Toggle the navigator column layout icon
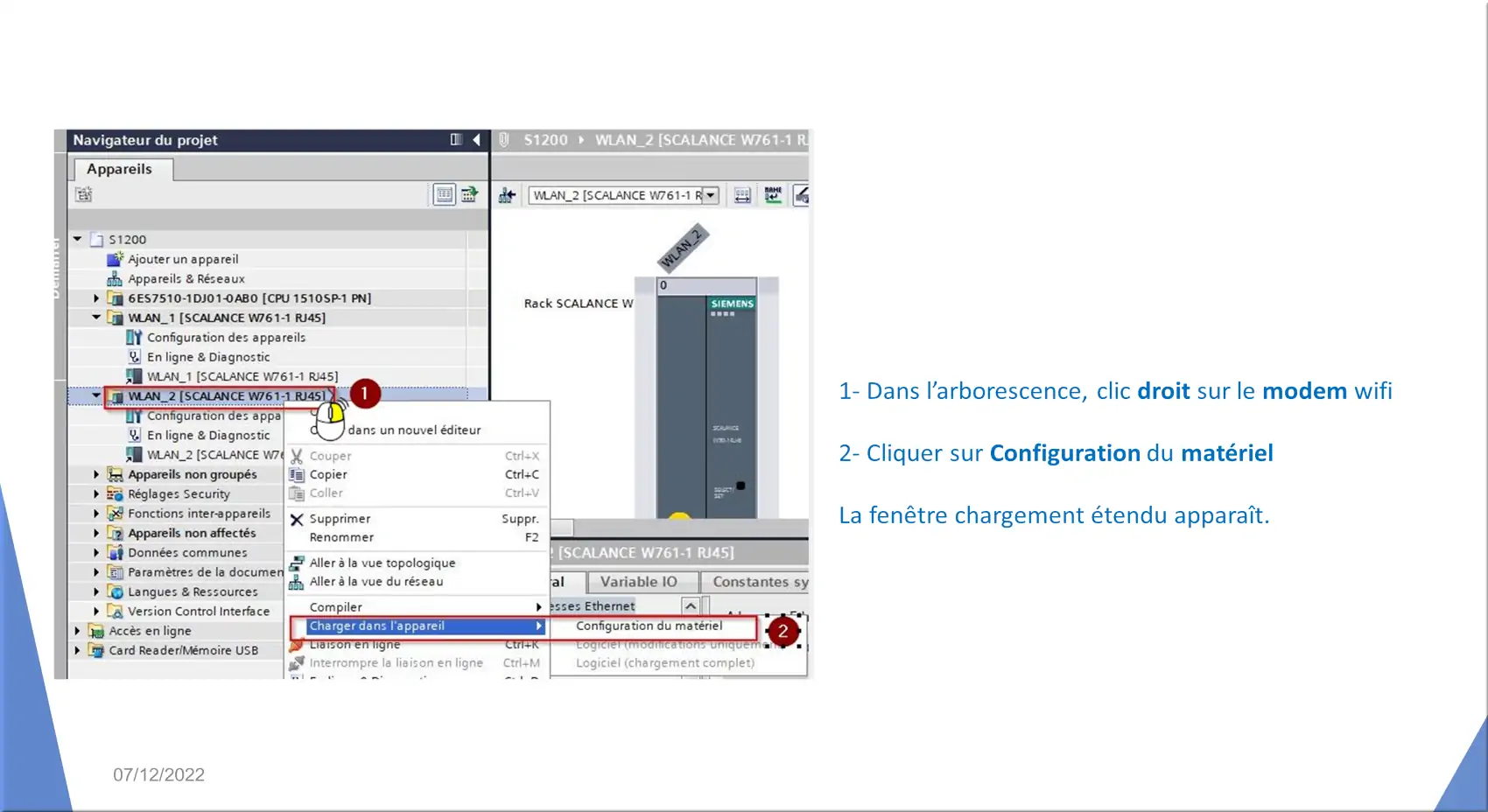Viewport: 1488px width, 812px height. pyautogui.click(x=456, y=140)
